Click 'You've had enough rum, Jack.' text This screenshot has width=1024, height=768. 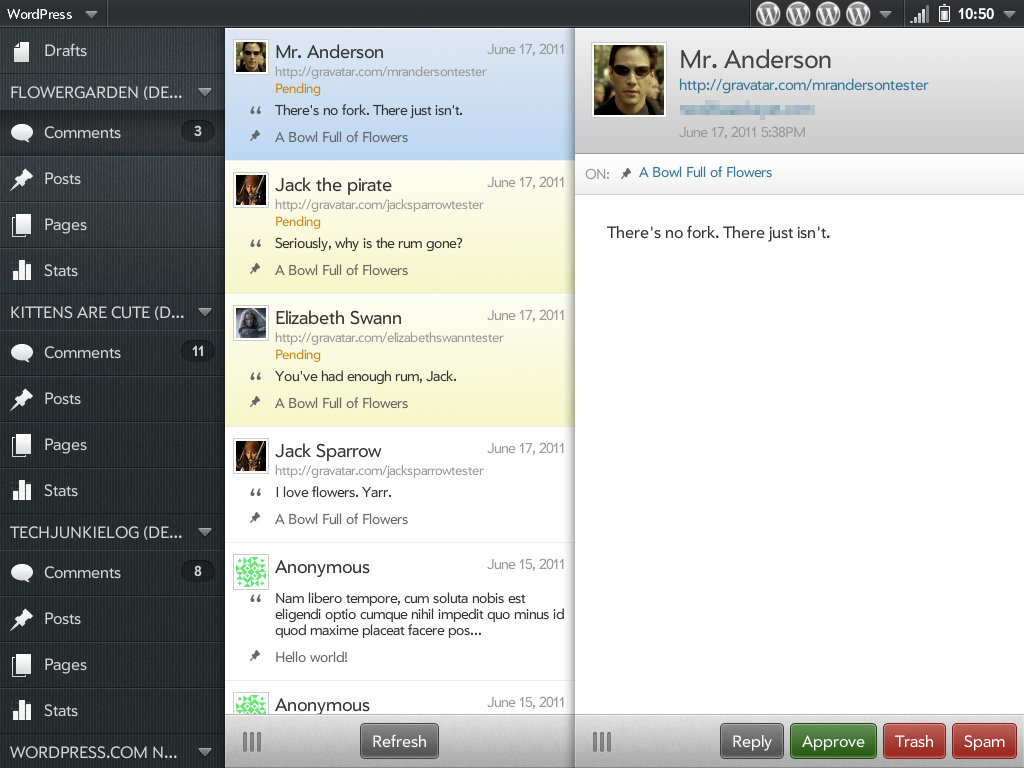pyautogui.click(x=366, y=376)
